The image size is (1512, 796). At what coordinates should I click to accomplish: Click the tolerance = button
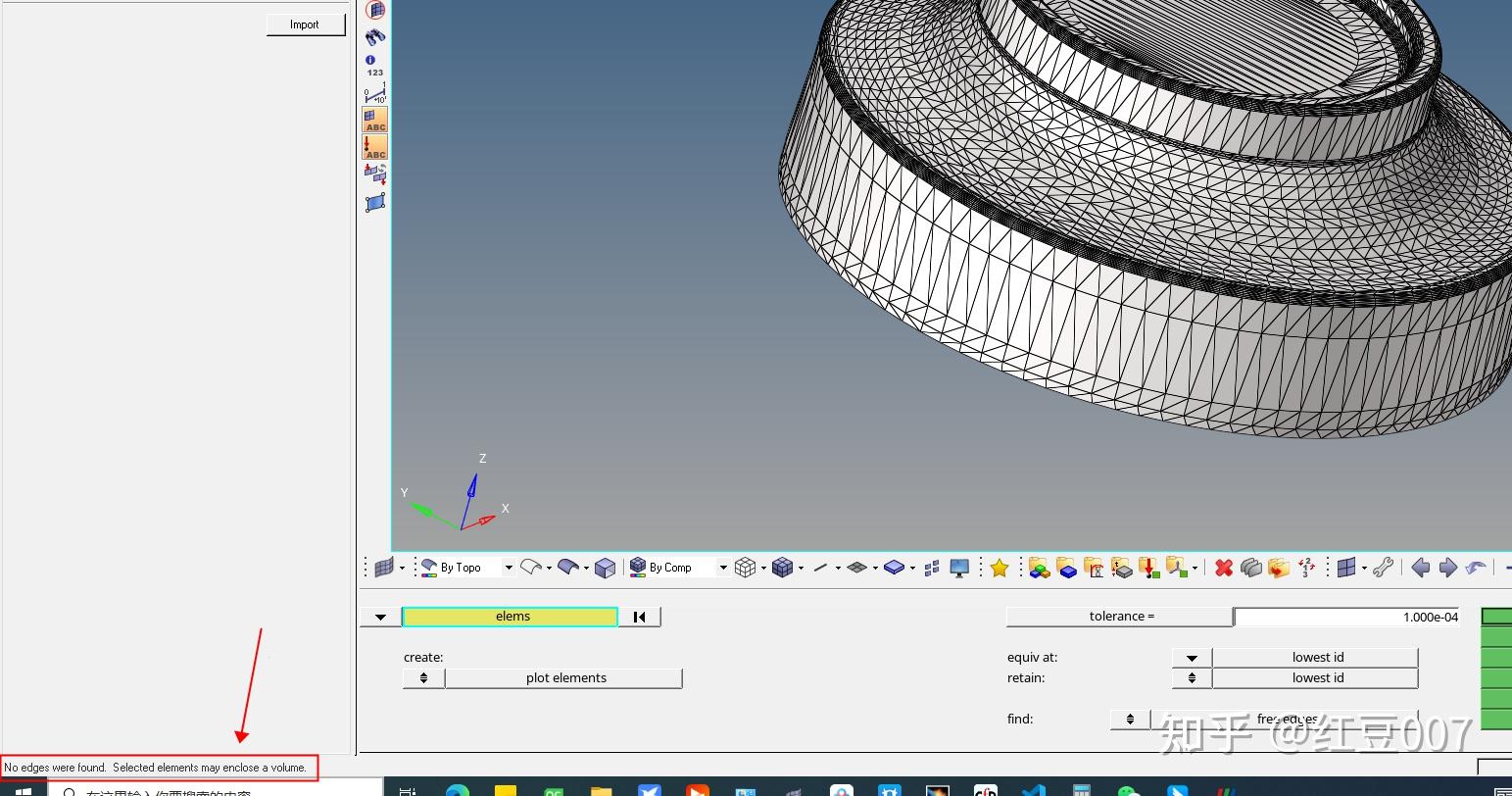click(x=1120, y=617)
